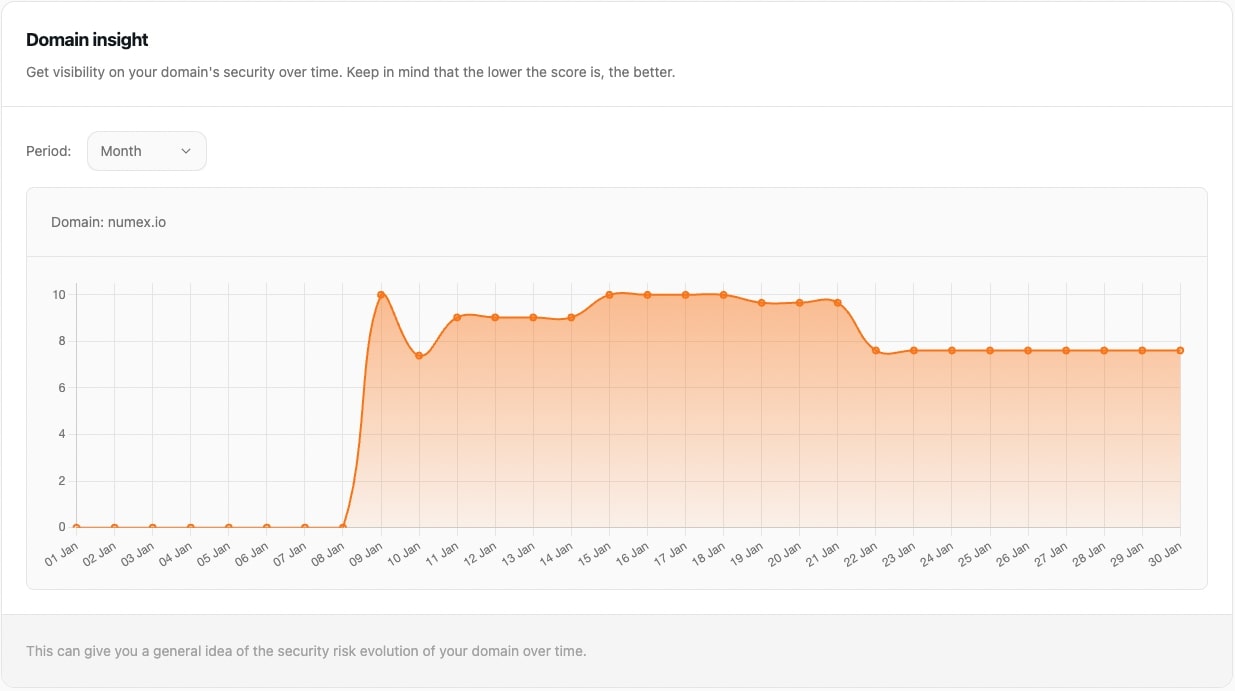
Task: Click the Domain insight heading
Action: click(x=87, y=39)
